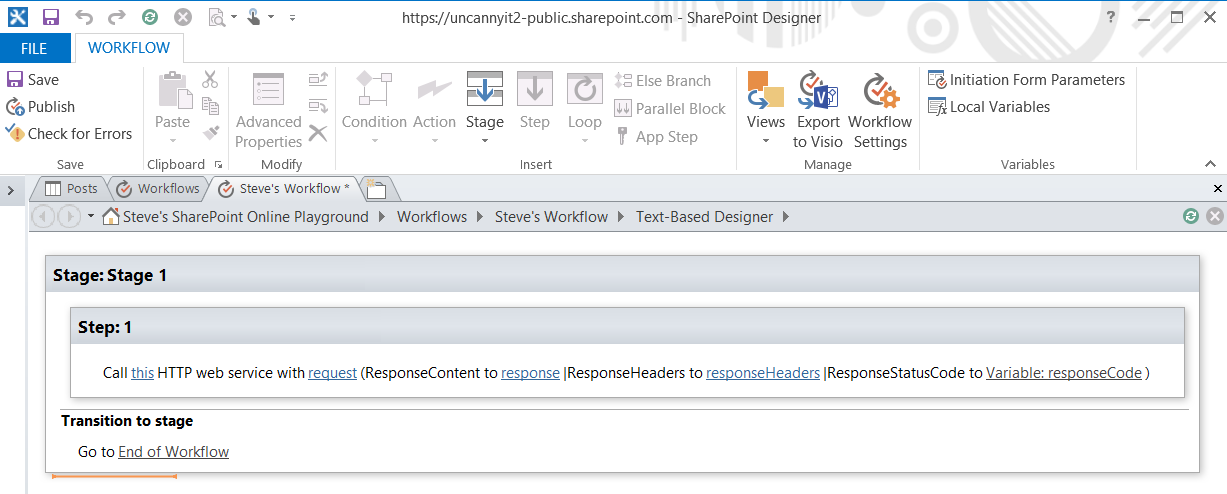Click the Paste clipboard icon
The width and height of the screenshot is (1227, 494).
pos(173,89)
